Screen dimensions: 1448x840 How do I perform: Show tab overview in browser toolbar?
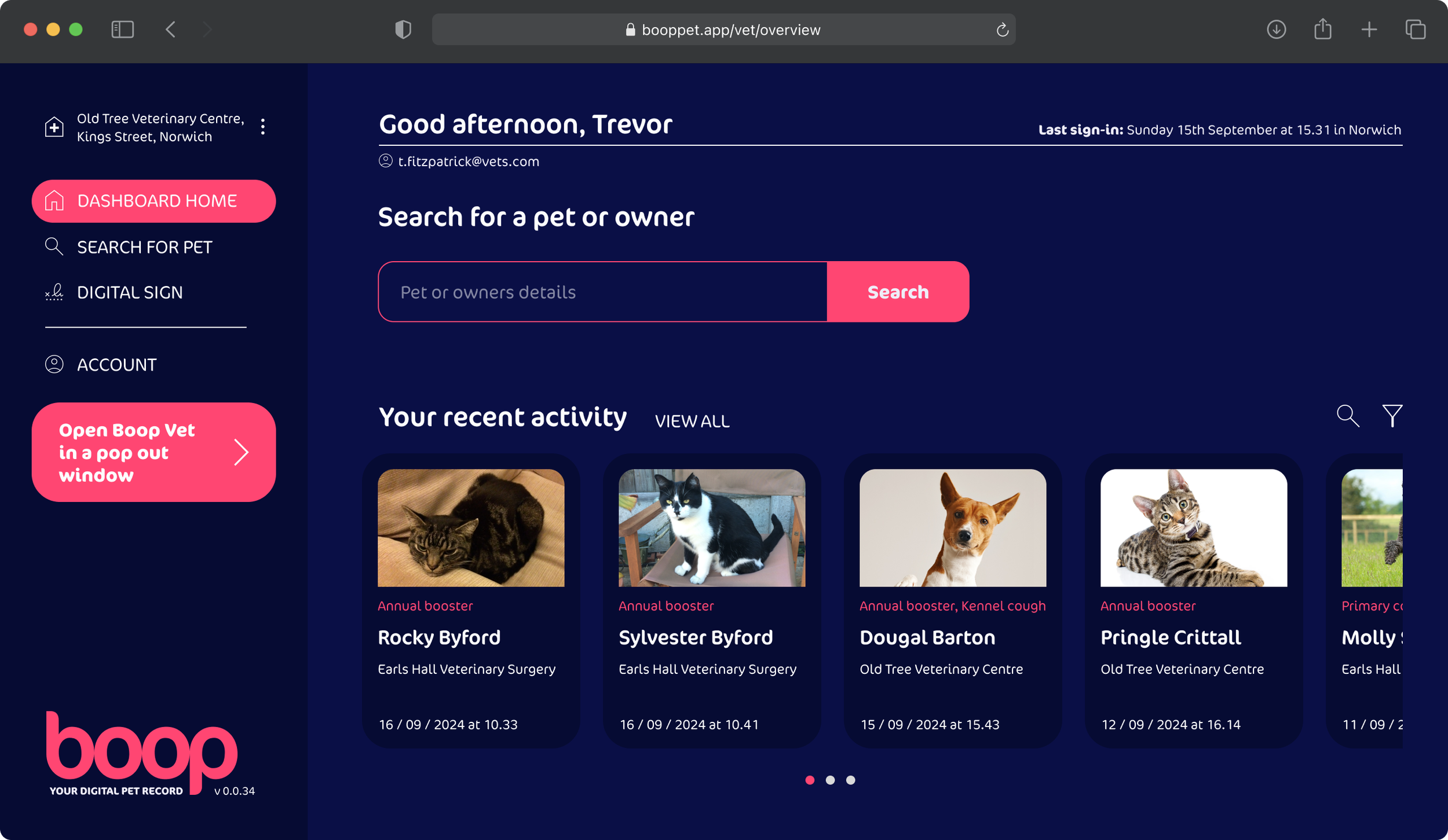pos(1415,30)
